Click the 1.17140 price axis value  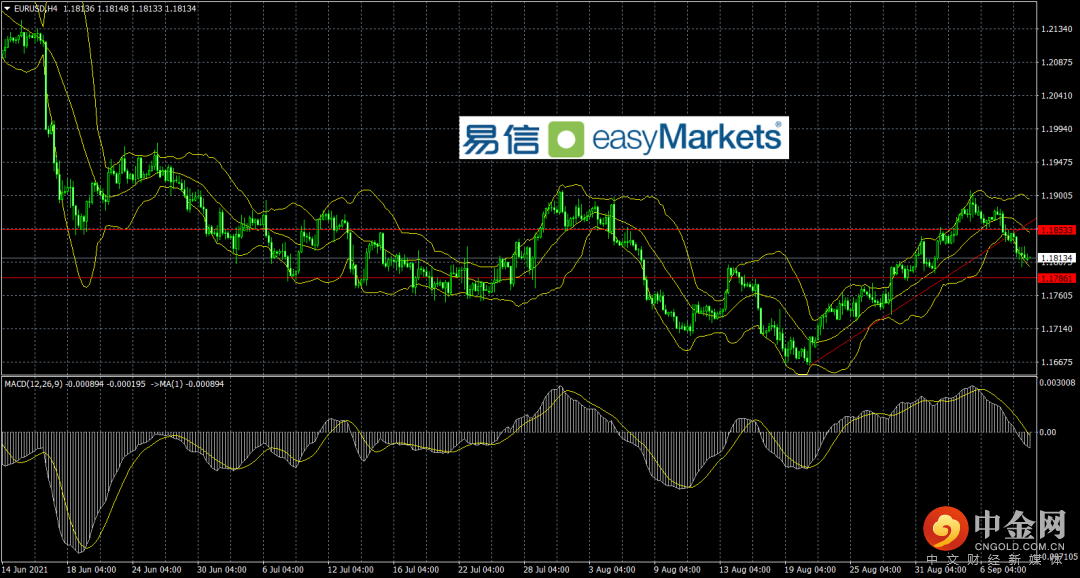point(1057,329)
